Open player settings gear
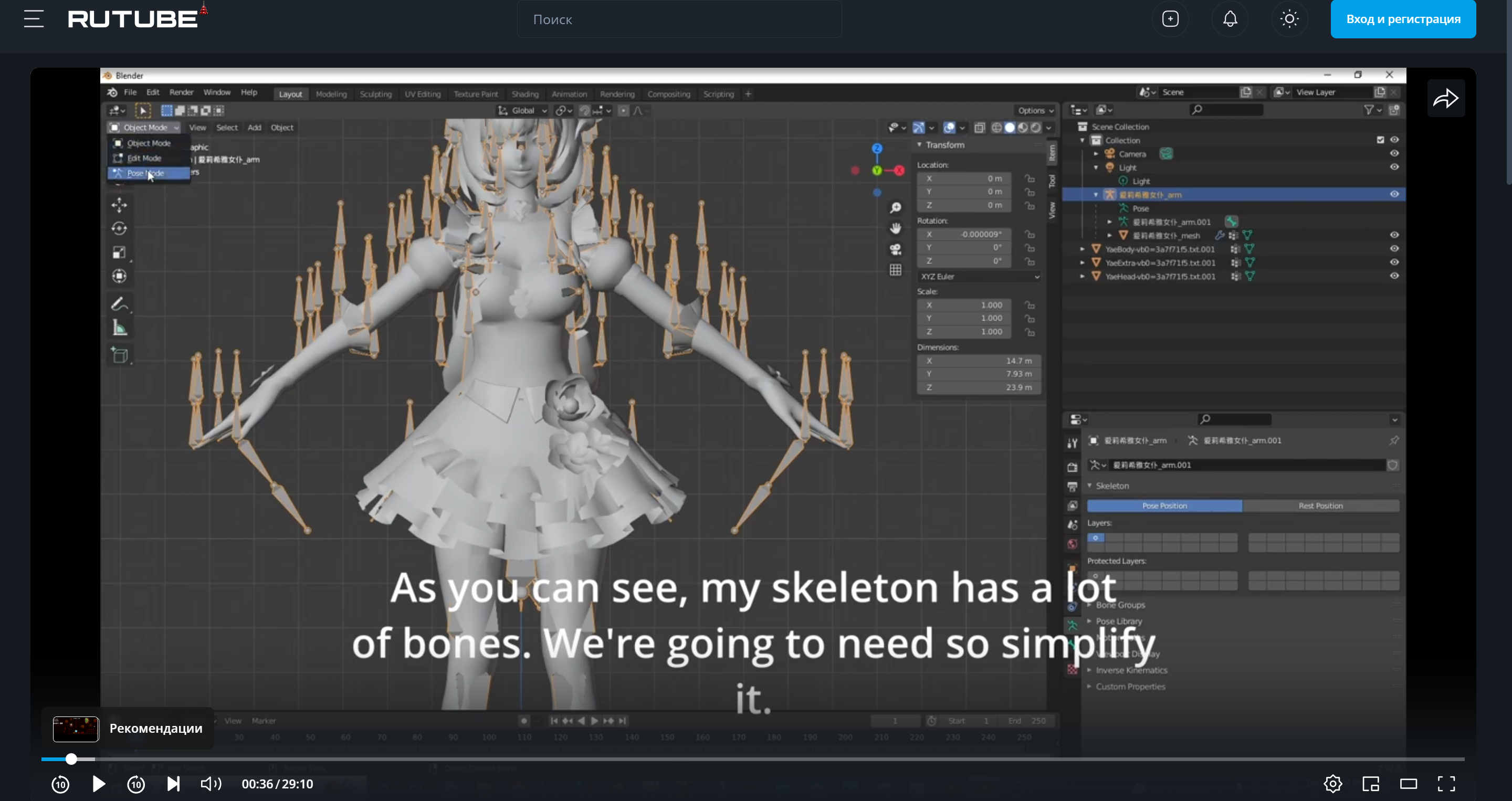Viewport: 1512px width, 801px height. coord(1332,784)
